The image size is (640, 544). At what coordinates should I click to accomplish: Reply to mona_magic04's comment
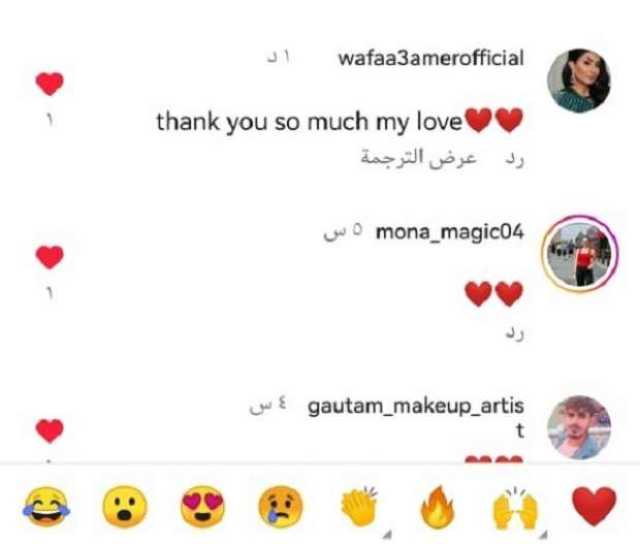click(x=514, y=333)
